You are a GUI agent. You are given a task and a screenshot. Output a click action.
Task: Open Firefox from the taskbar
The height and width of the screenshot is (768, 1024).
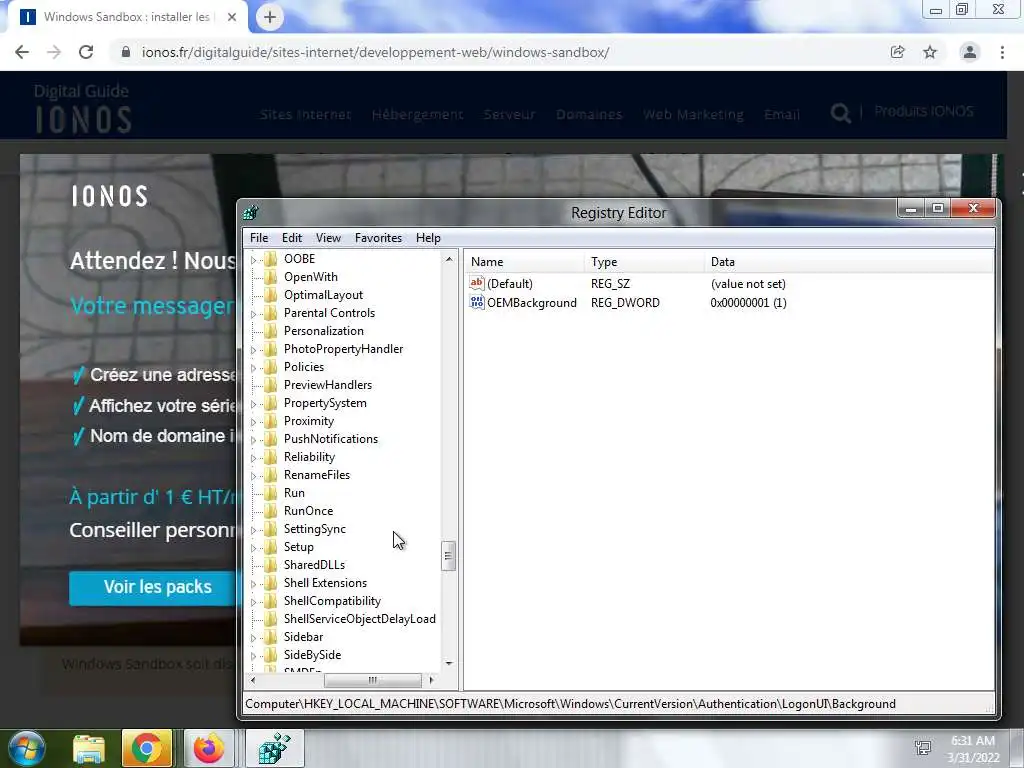[208, 748]
